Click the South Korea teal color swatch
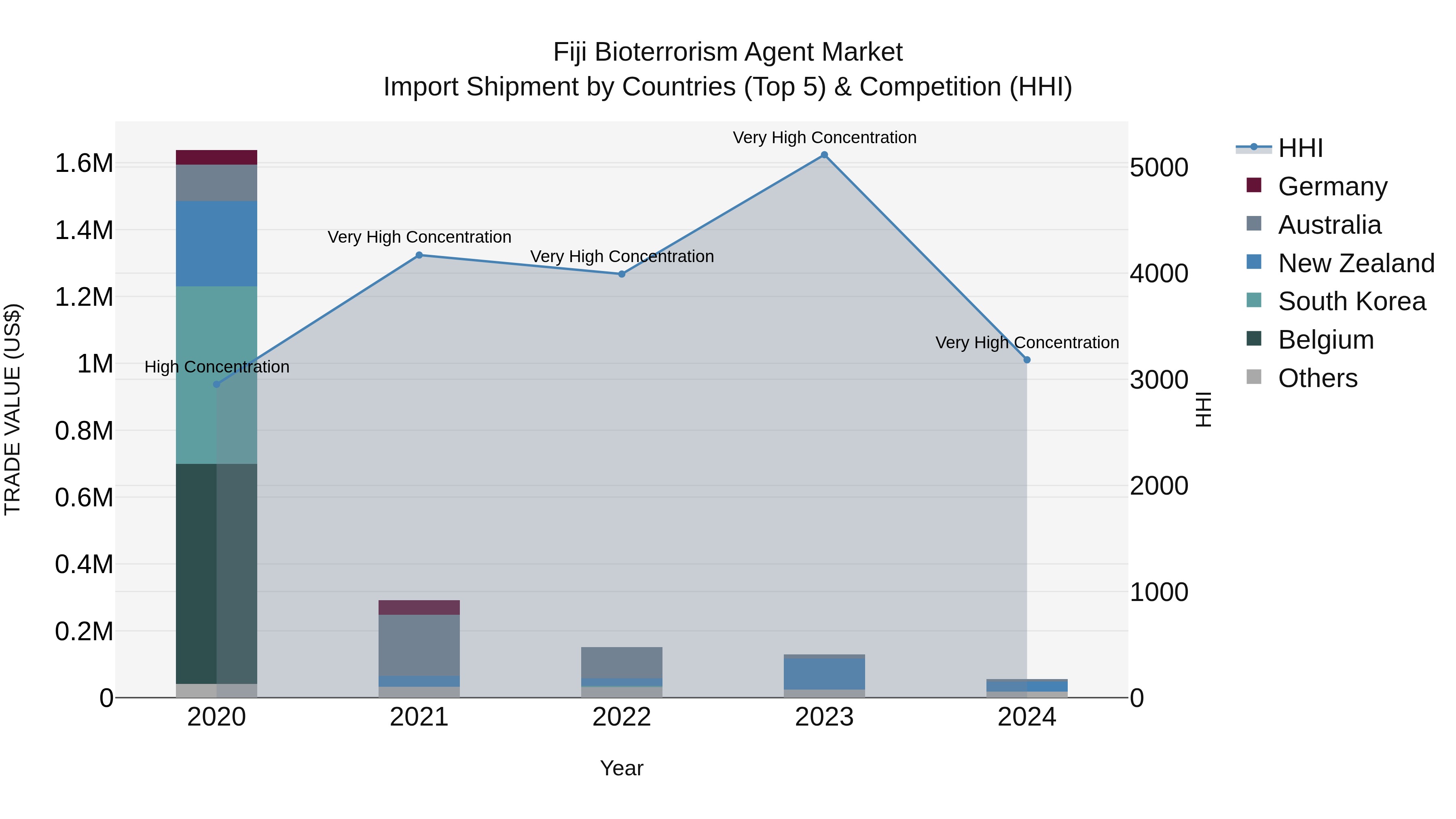The height and width of the screenshot is (819, 1456). (1254, 300)
